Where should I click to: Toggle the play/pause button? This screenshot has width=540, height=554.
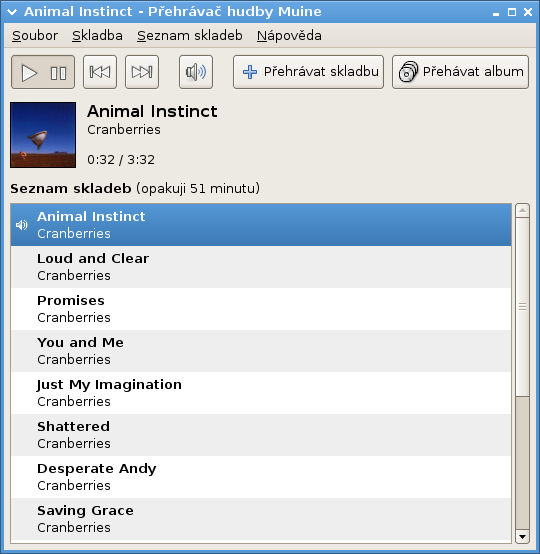pos(43,72)
